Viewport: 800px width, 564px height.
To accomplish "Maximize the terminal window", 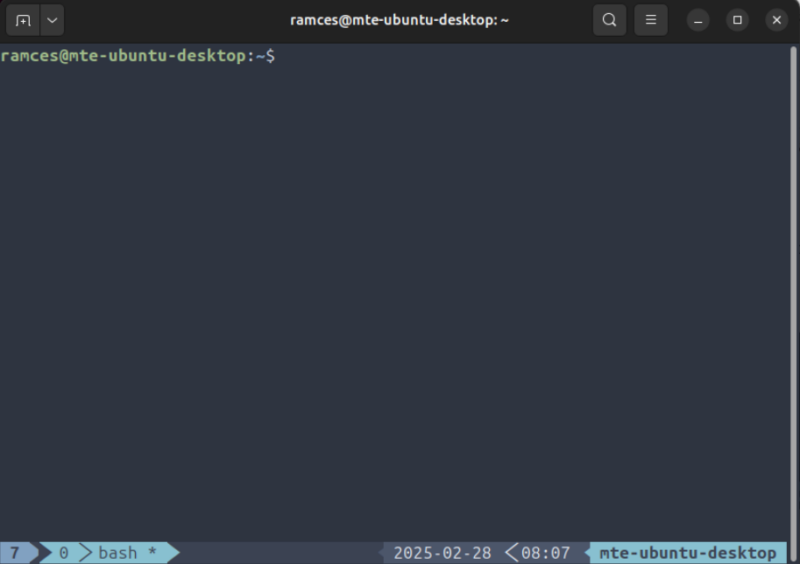I will (x=737, y=20).
